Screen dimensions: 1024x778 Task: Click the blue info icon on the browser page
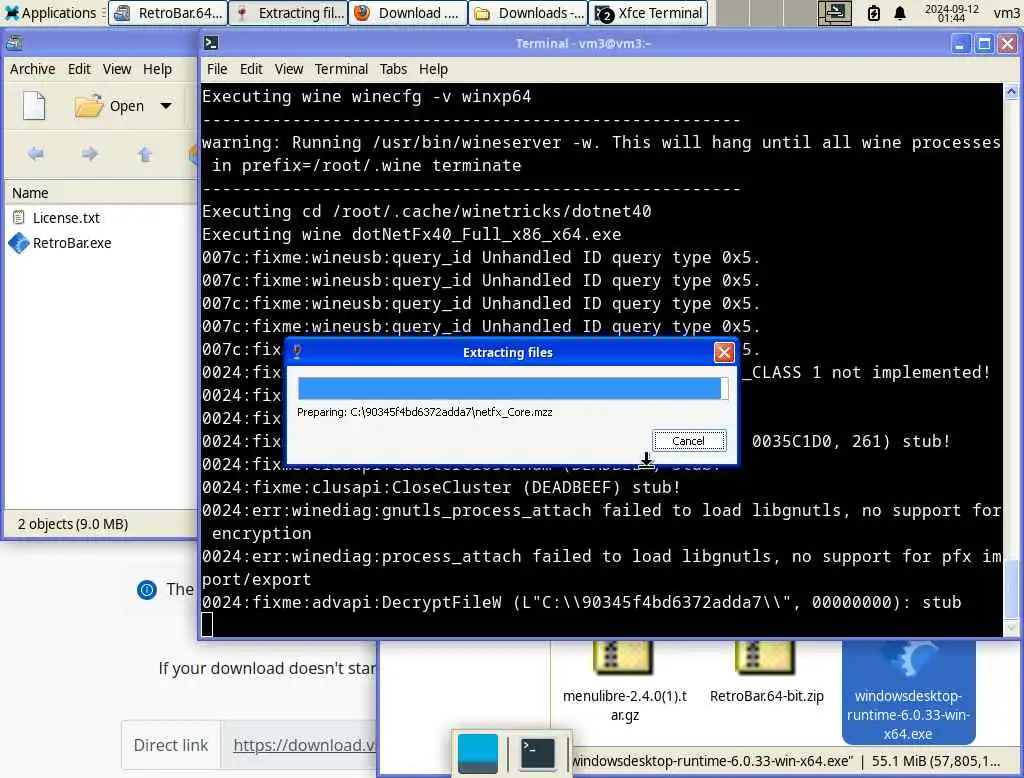[x=147, y=590]
